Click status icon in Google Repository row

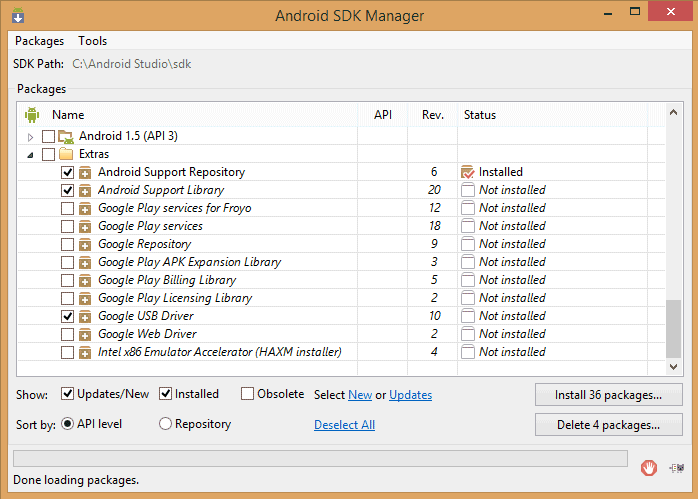pyautogui.click(x=468, y=244)
